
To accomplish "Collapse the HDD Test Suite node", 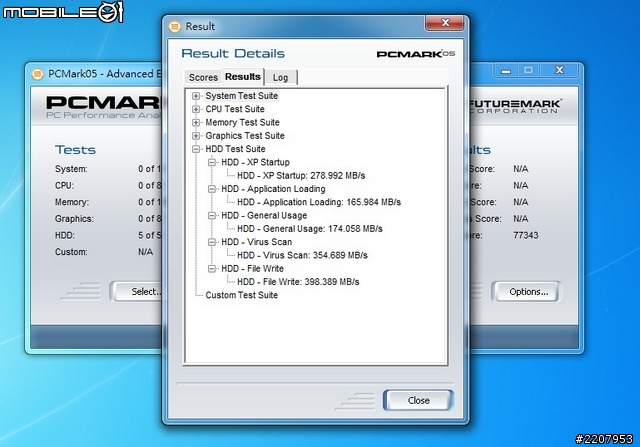I will pyautogui.click(x=196, y=149).
